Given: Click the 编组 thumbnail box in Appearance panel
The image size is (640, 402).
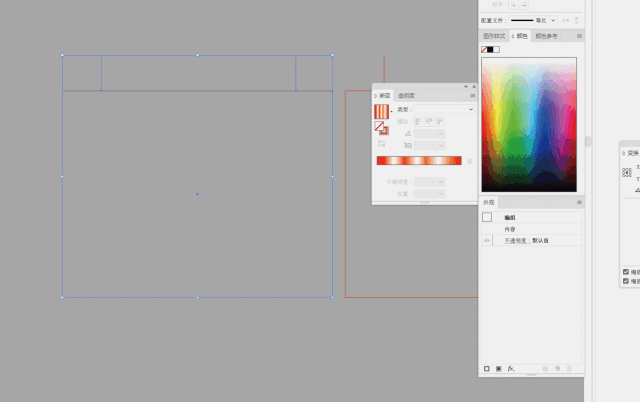Looking at the screenshot, I should [487, 217].
